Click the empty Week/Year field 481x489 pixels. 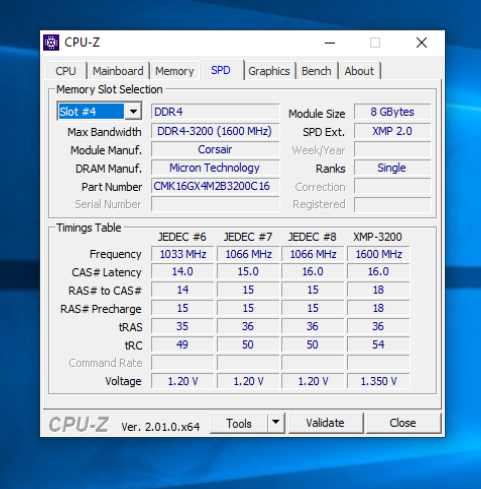[x=392, y=149]
